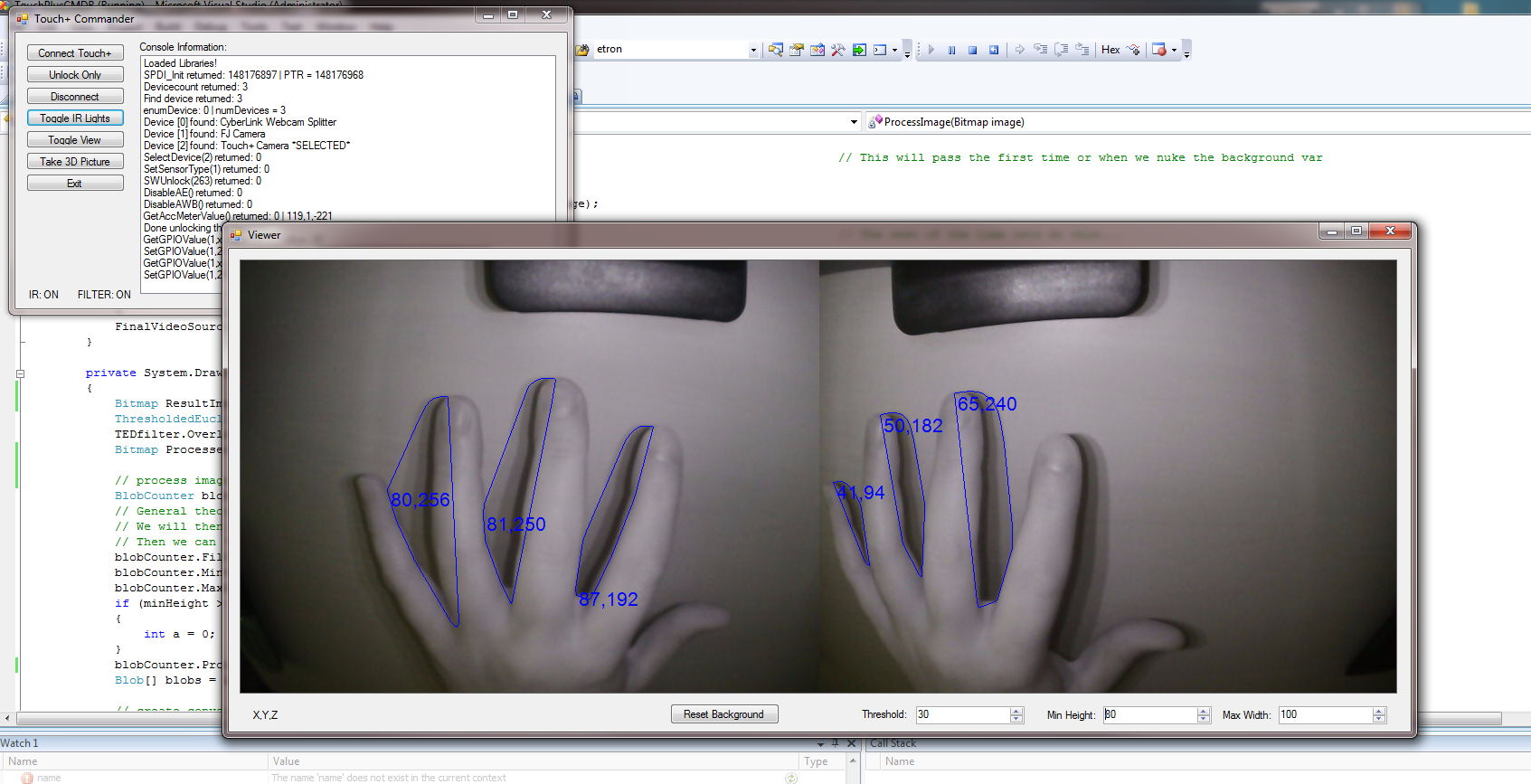Click 'IR: ON' status text in Touch+ Commander

43,295
